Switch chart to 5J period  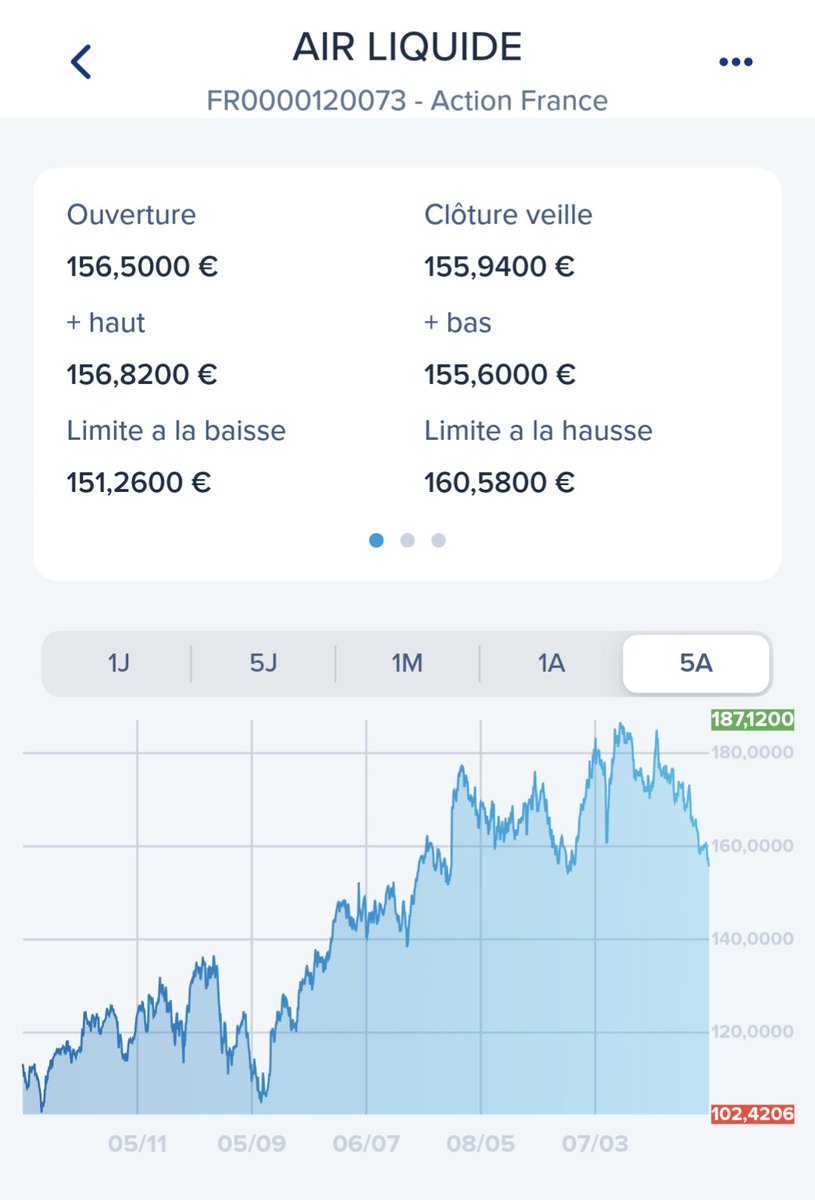(263, 663)
